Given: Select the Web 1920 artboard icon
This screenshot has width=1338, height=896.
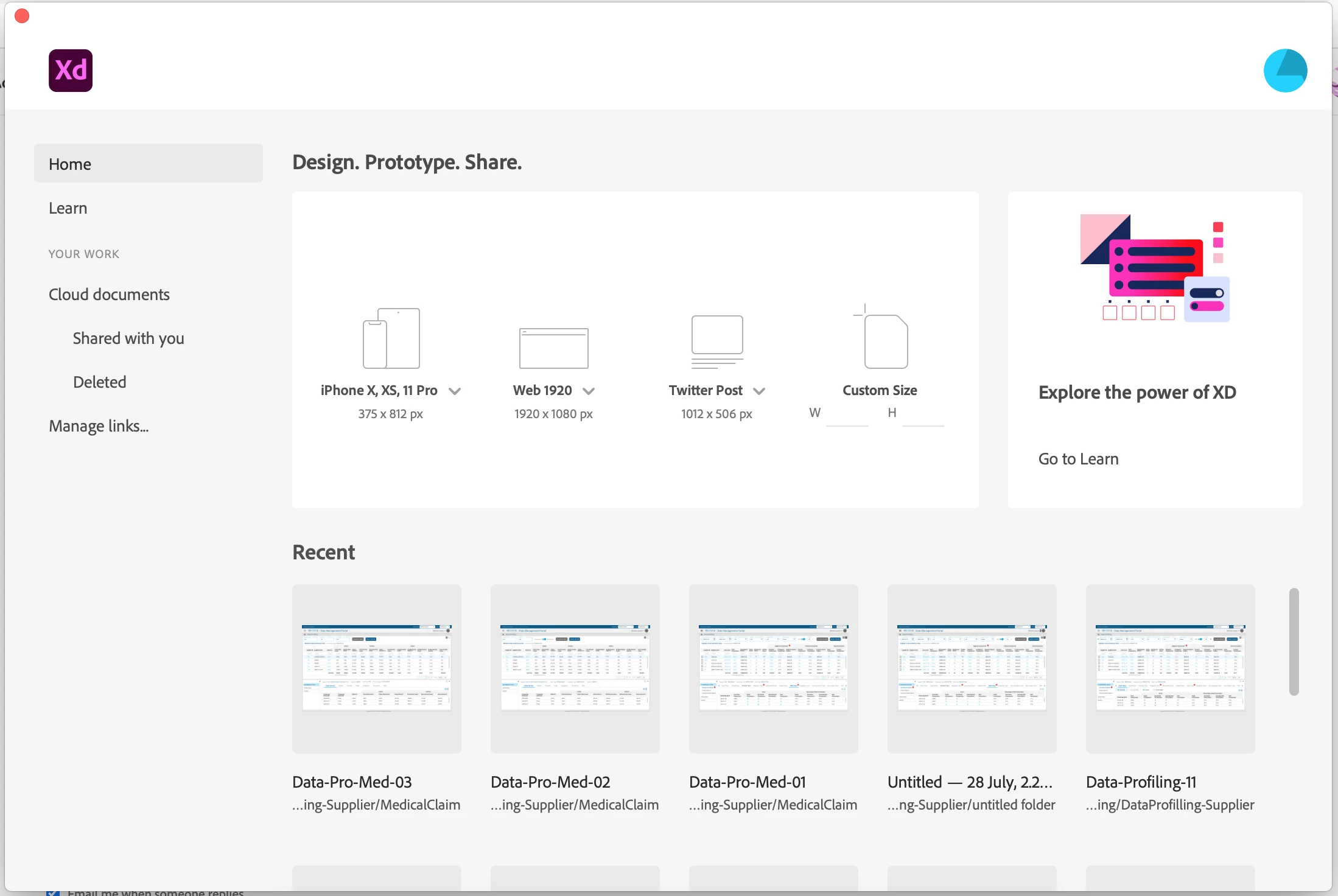Looking at the screenshot, I should coord(553,348).
